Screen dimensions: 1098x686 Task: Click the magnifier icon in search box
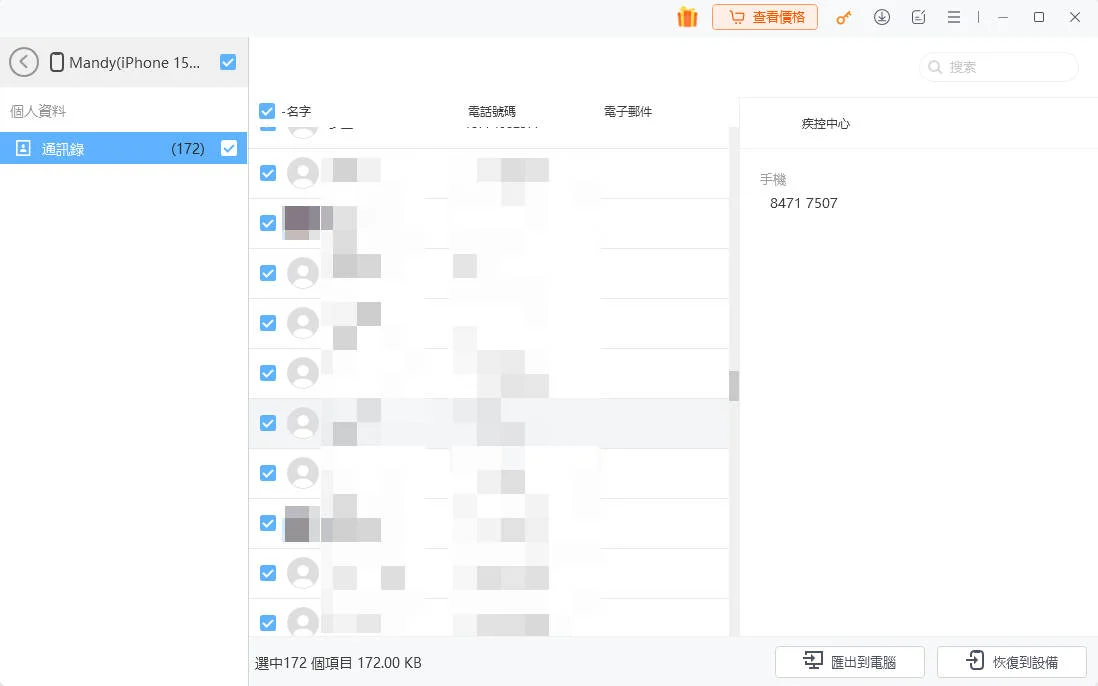point(934,67)
